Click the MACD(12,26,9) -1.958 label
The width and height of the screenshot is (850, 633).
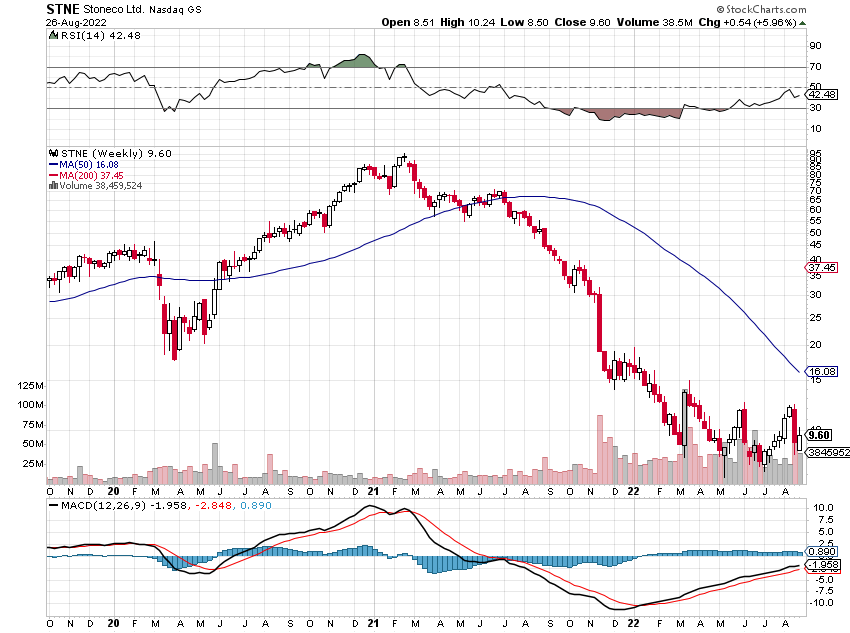click(124, 505)
